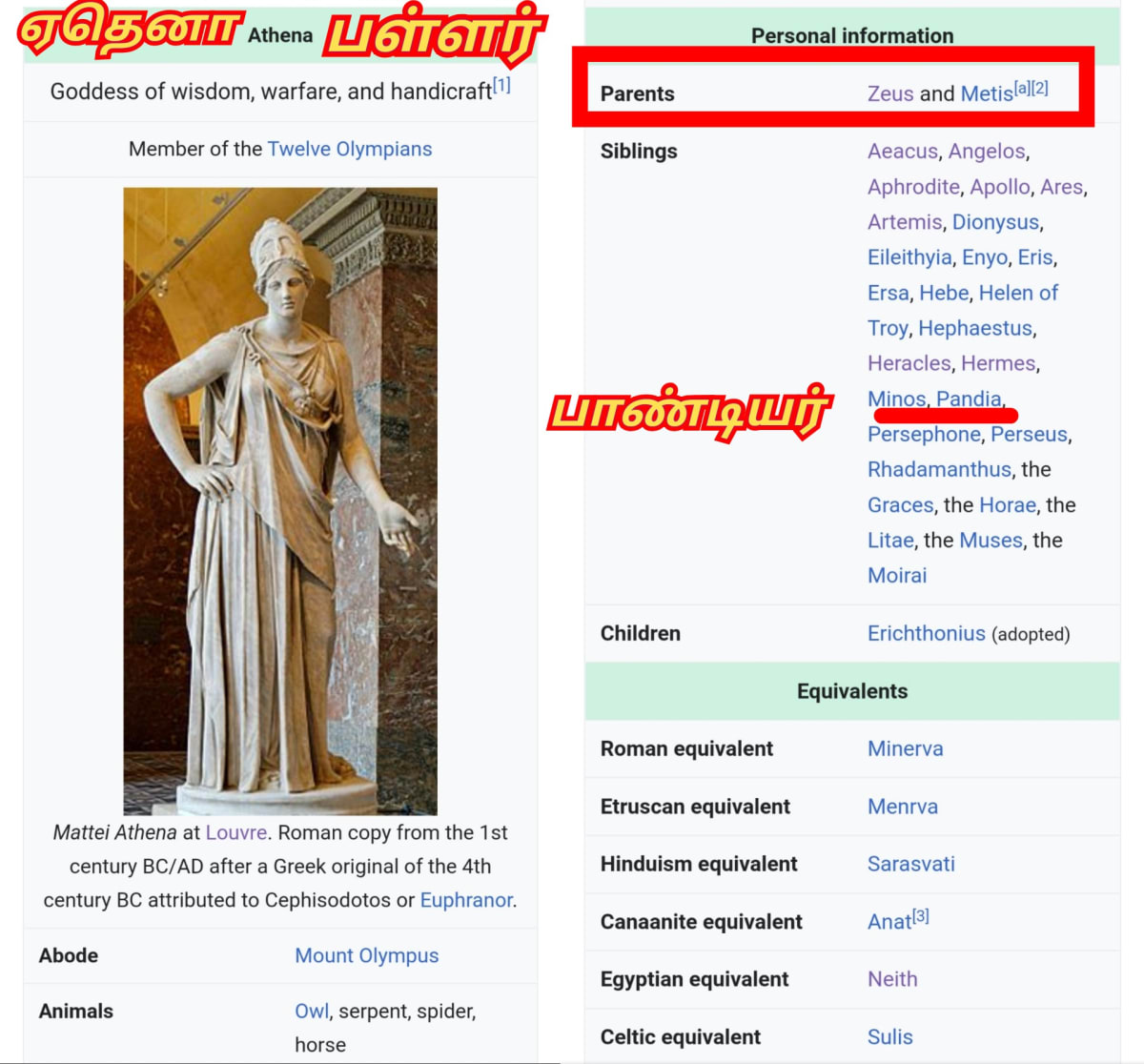This screenshot has width=1144, height=1064.
Task: Open the Twelve Olympians link
Action: point(349,149)
